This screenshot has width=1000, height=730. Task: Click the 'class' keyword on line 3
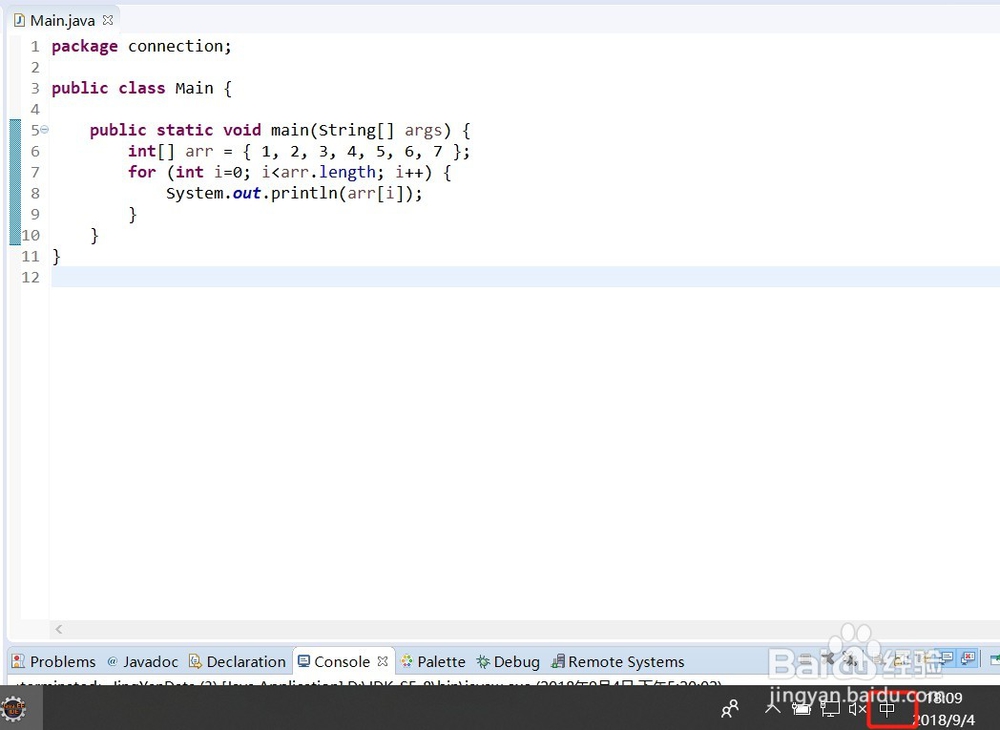(x=142, y=88)
